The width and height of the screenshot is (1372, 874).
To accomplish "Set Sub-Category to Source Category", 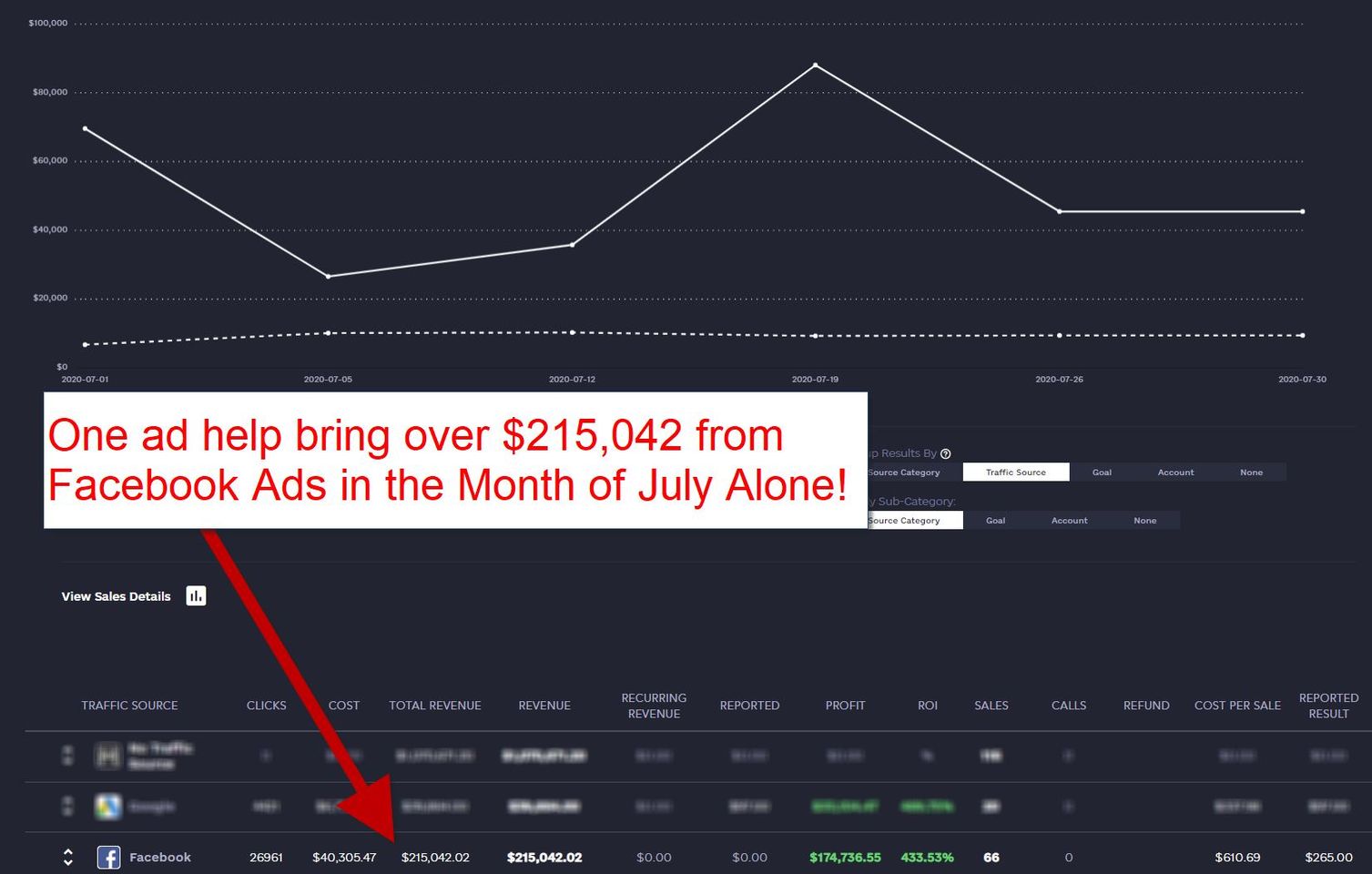I will coord(914,521).
